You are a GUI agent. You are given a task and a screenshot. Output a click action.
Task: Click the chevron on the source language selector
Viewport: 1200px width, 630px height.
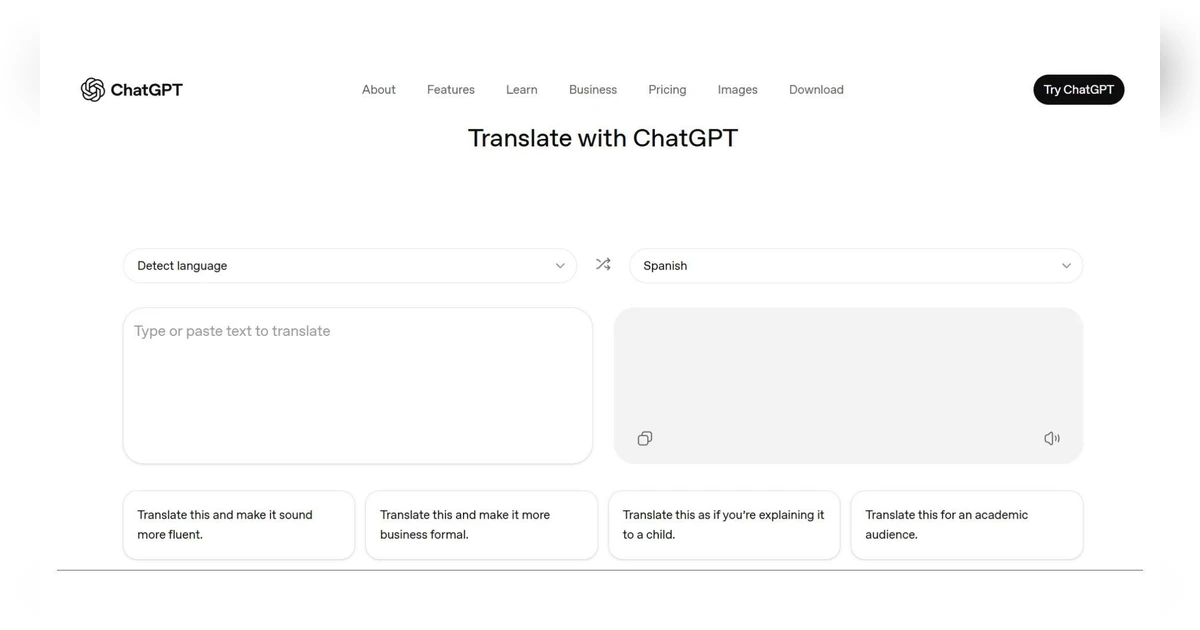tap(560, 265)
